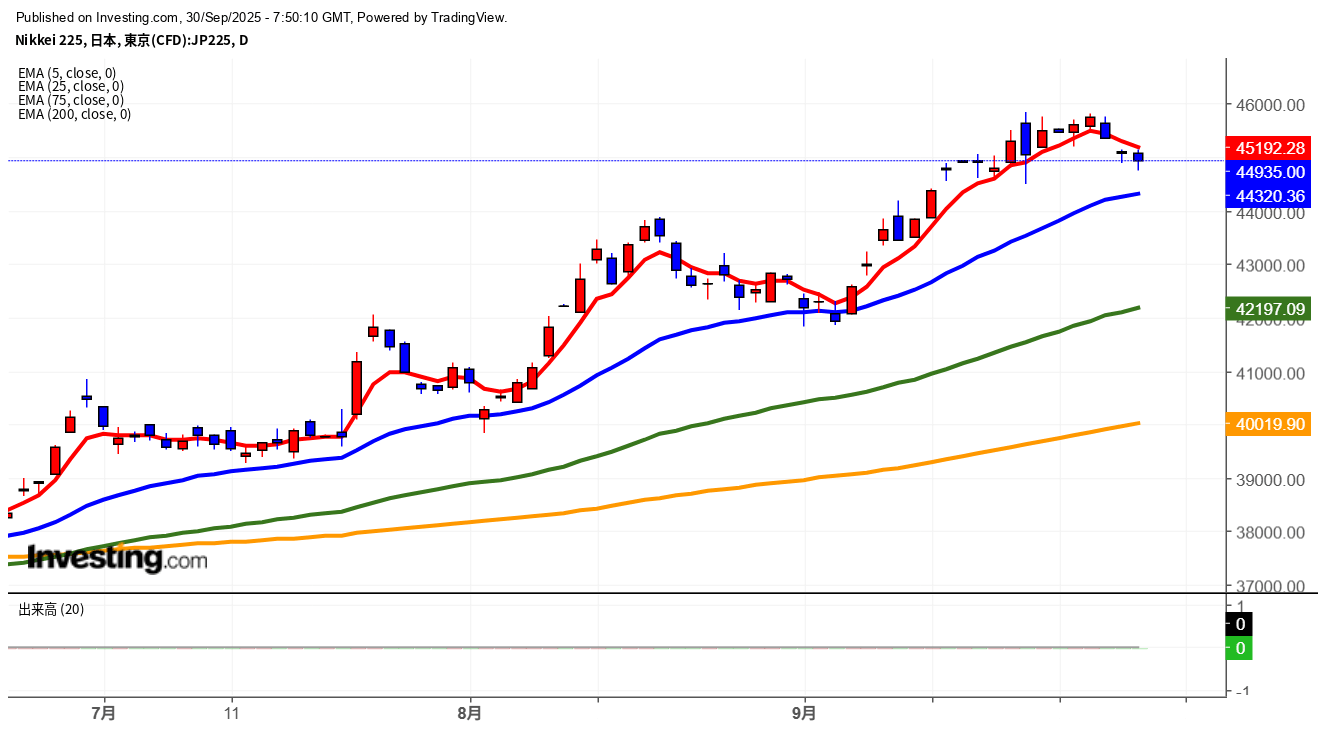The height and width of the screenshot is (730, 1318).
Task: Click the Nikkei 225 chart title
Action: (132, 40)
